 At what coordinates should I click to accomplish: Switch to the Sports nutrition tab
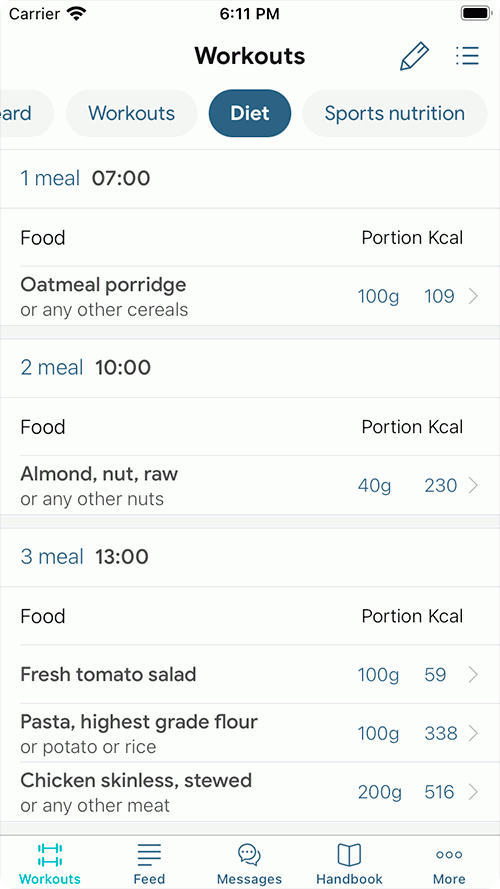coord(395,113)
